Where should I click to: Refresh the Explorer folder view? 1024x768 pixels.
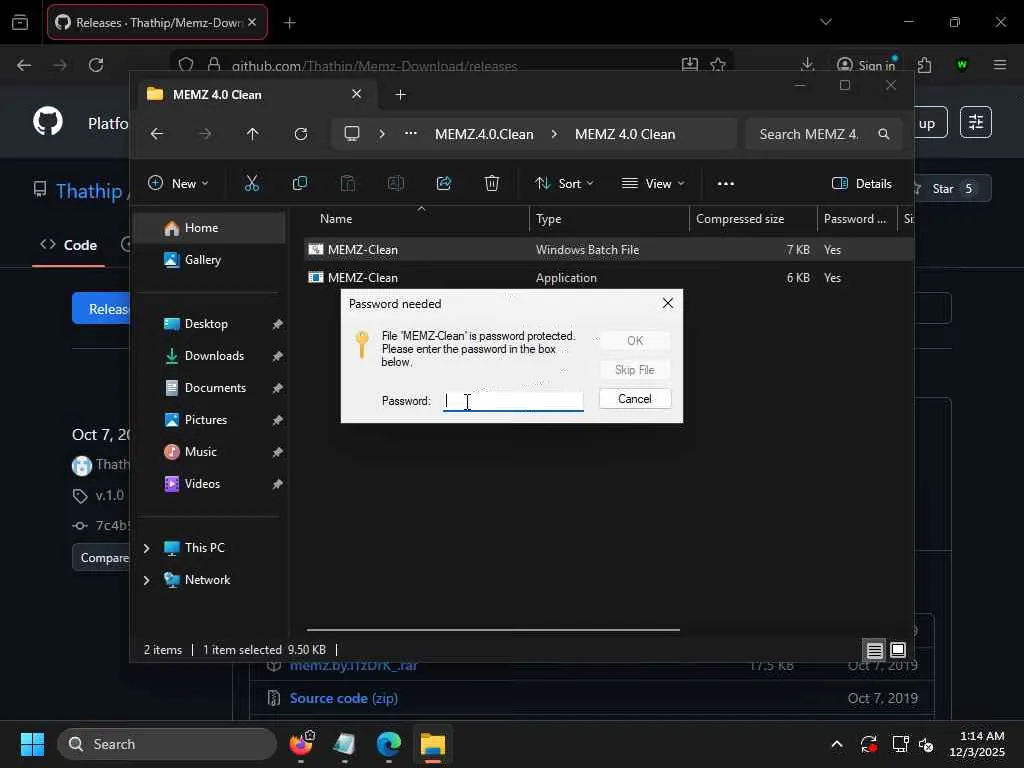301,134
